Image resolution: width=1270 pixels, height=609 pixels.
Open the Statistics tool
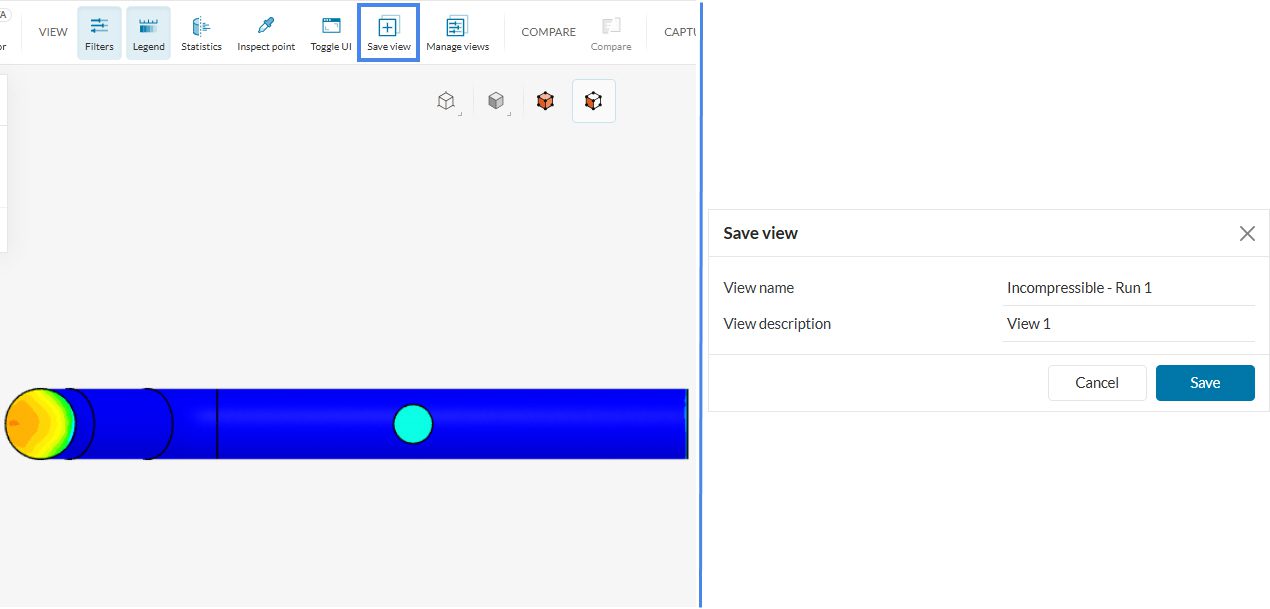pyautogui.click(x=201, y=32)
